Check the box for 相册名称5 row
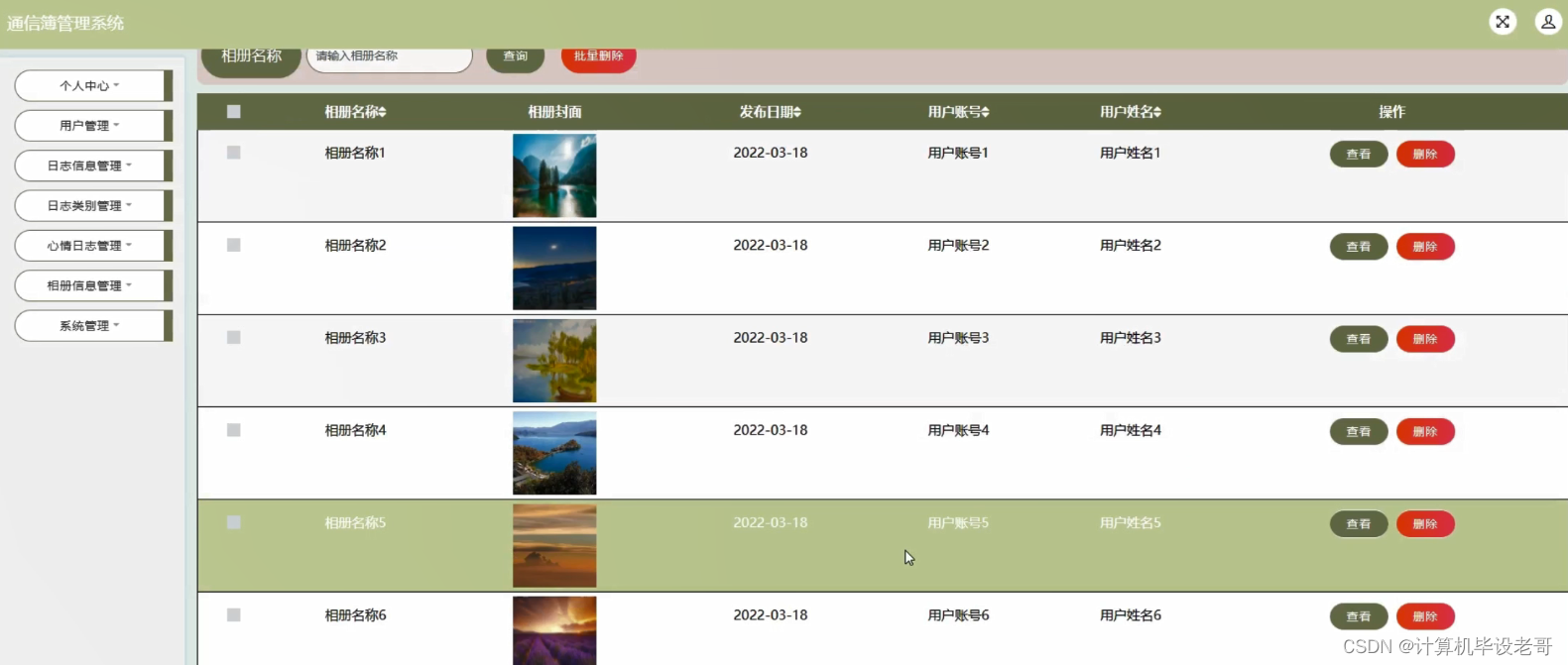Viewport: 1568px width, 665px height. (x=234, y=522)
